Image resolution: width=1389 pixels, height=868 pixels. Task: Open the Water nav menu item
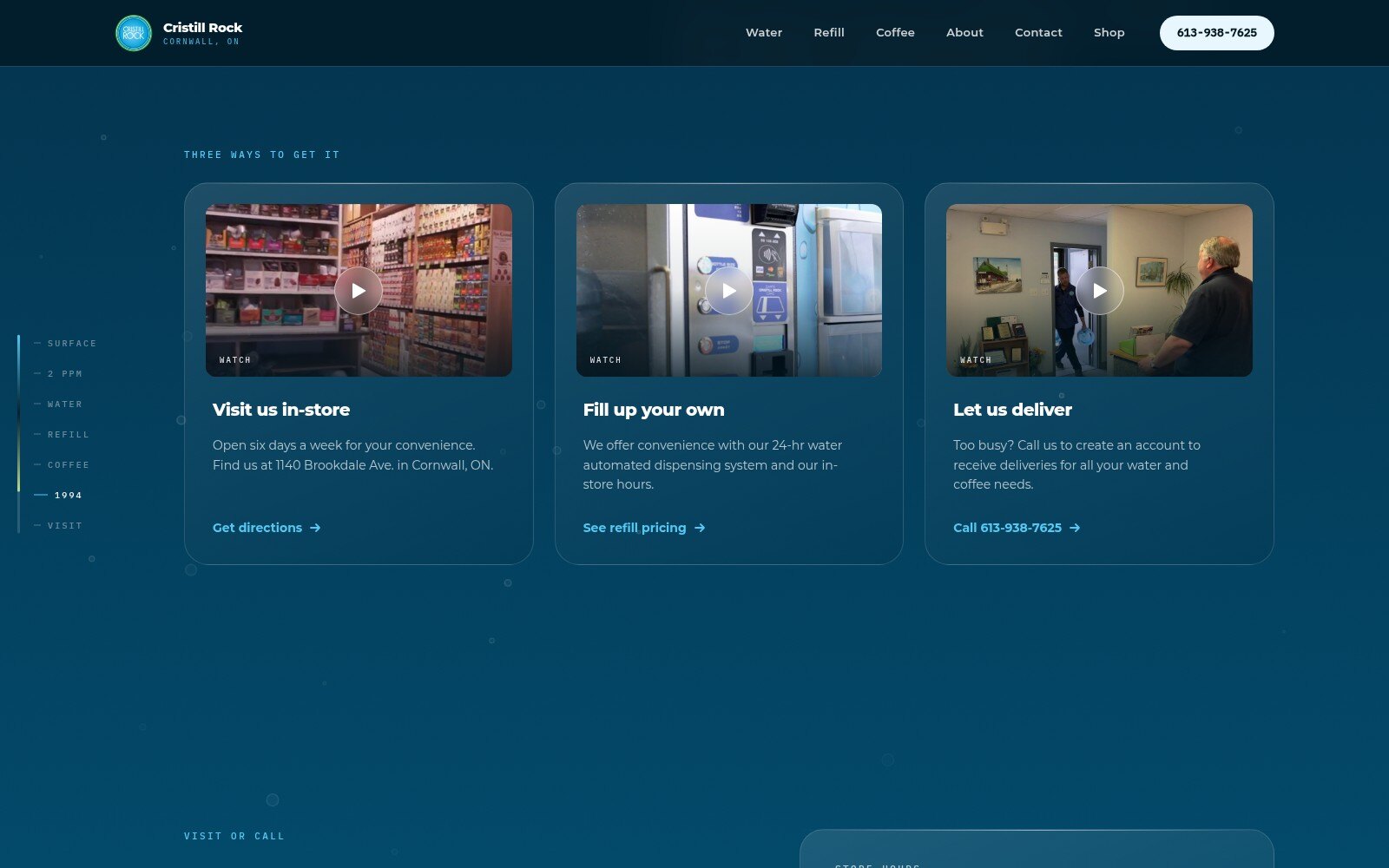point(764,33)
